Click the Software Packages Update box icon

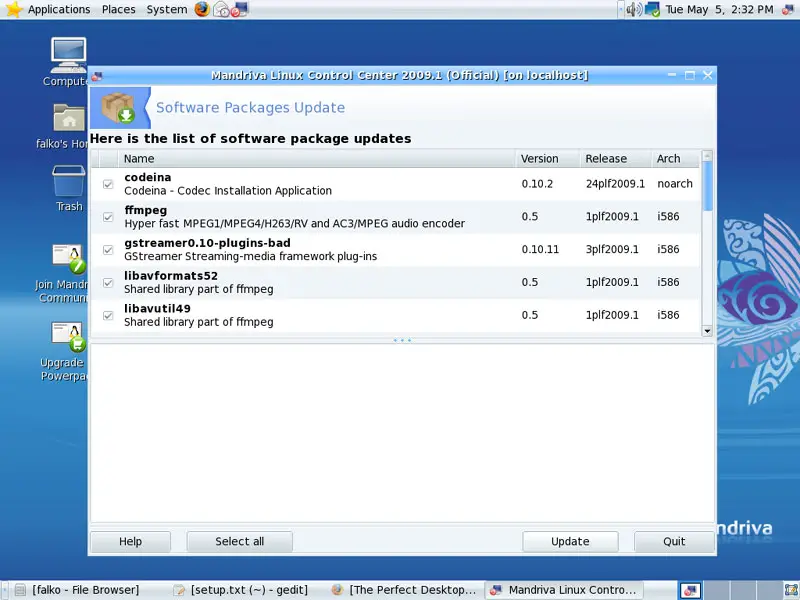(x=118, y=108)
